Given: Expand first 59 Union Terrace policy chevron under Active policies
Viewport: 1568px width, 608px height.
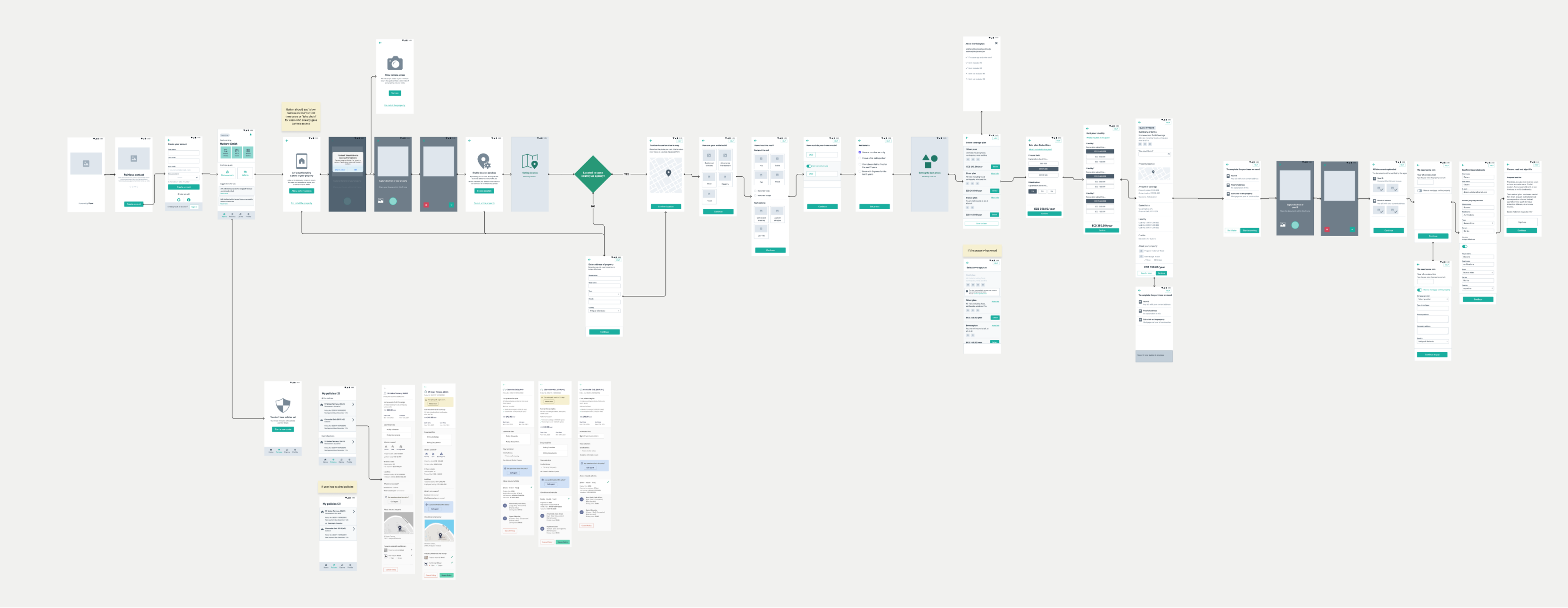Looking at the screenshot, I should [353, 405].
